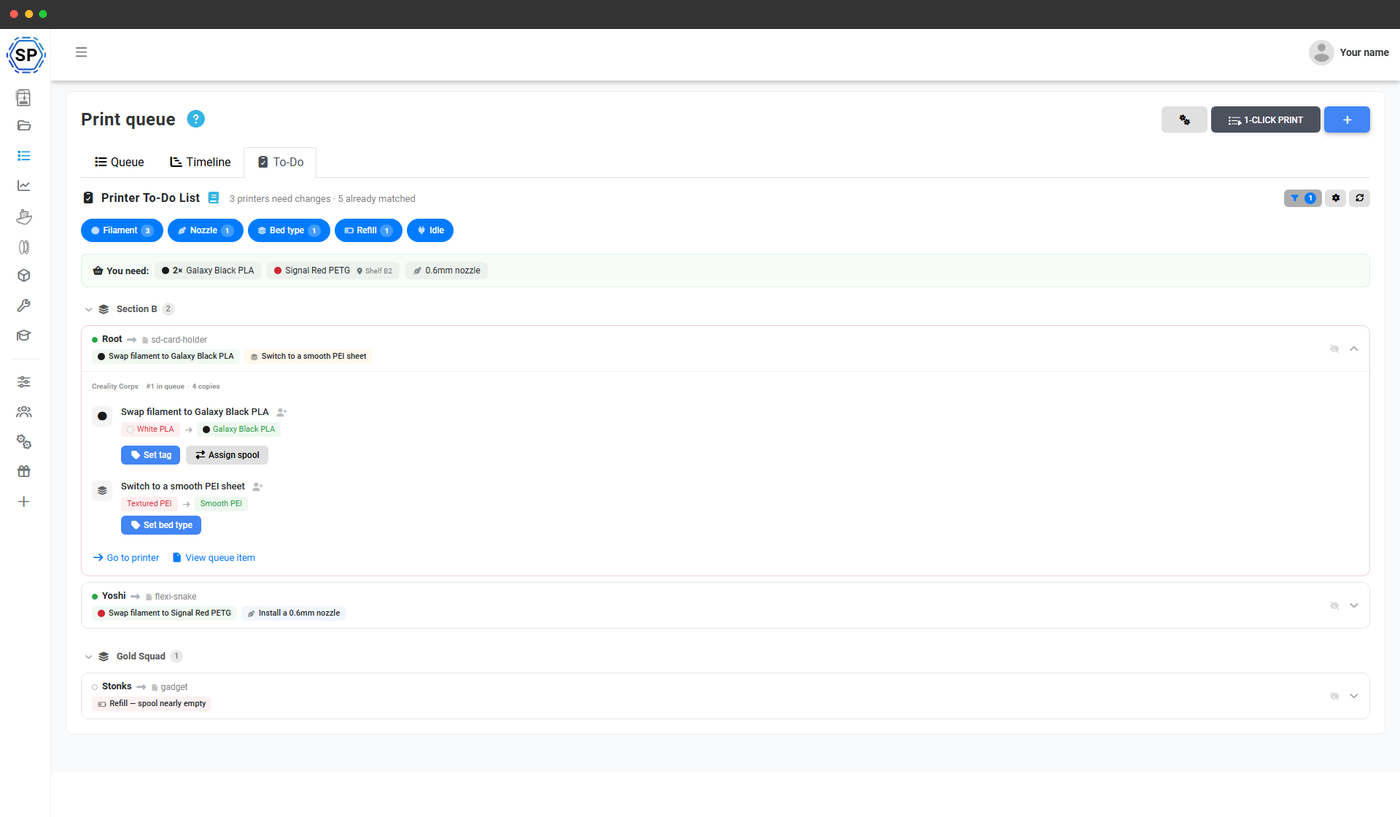
Task: Click the Set bed type button
Action: pos(161,525)
